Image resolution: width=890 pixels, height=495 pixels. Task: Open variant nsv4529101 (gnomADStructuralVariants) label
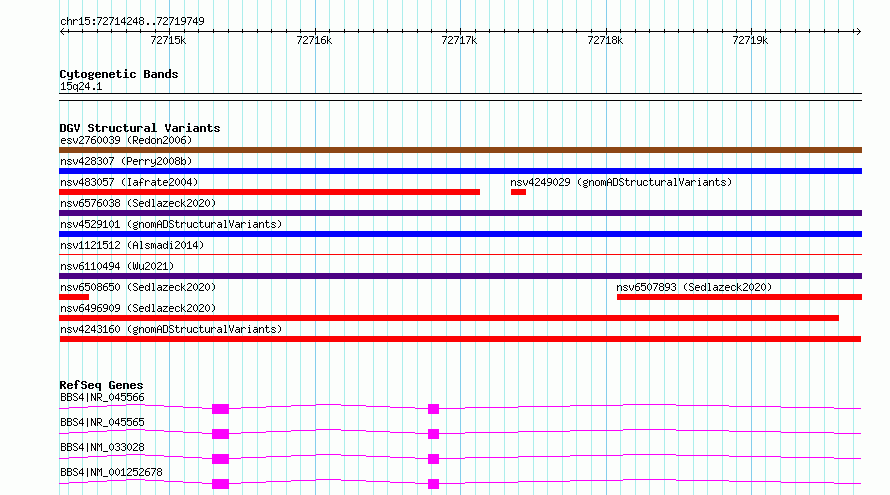point(171,224)
